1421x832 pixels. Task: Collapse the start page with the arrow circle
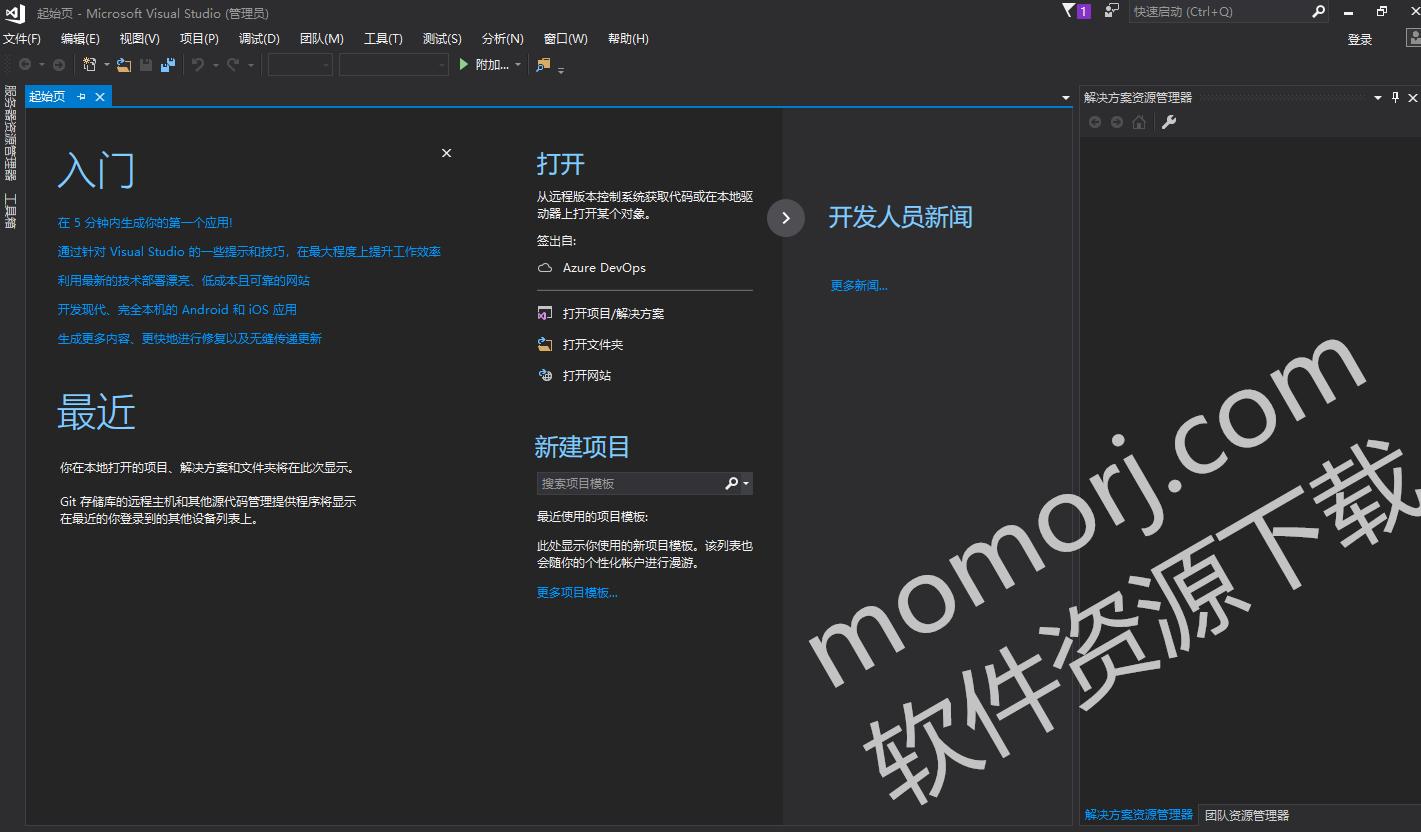pyautogui.click(x=786, y=218)
